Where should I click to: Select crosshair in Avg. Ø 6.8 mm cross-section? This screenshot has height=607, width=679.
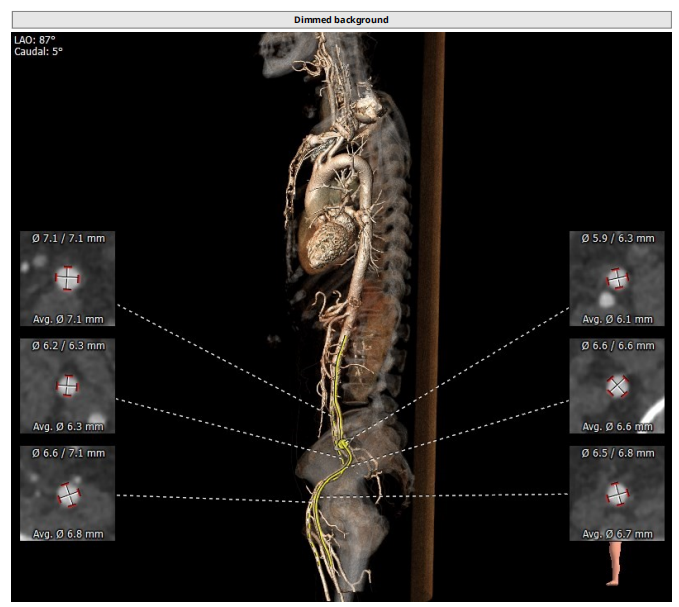67,493
